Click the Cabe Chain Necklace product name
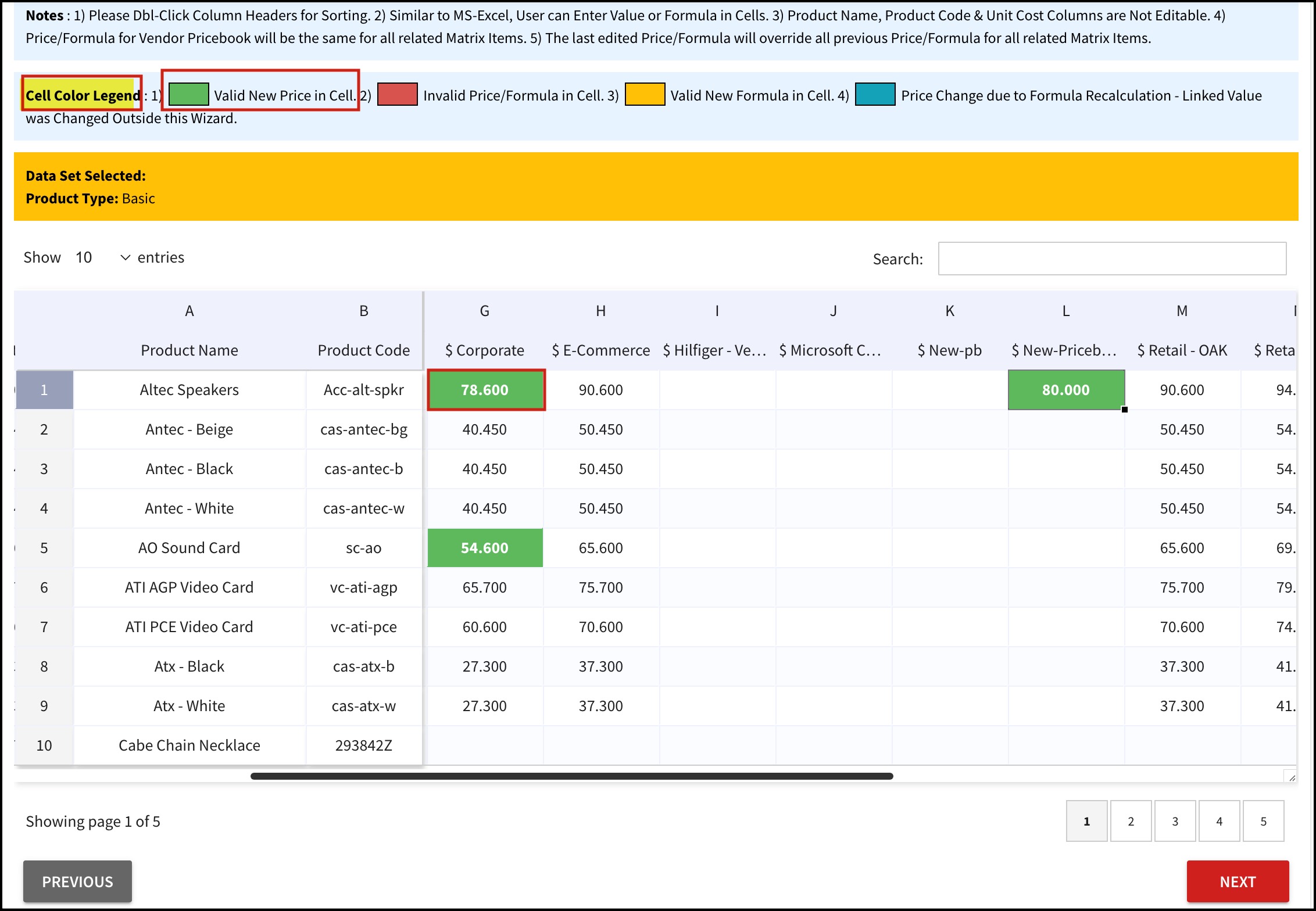Image resolution: width=1316 pixels, height=911 pixels. [x=189, y=745]
